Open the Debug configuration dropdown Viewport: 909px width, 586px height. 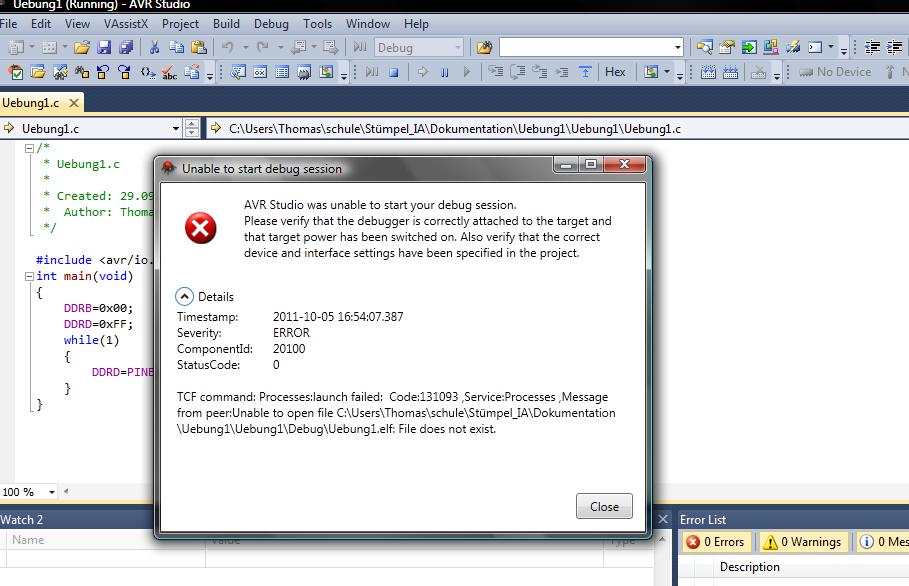457,48
